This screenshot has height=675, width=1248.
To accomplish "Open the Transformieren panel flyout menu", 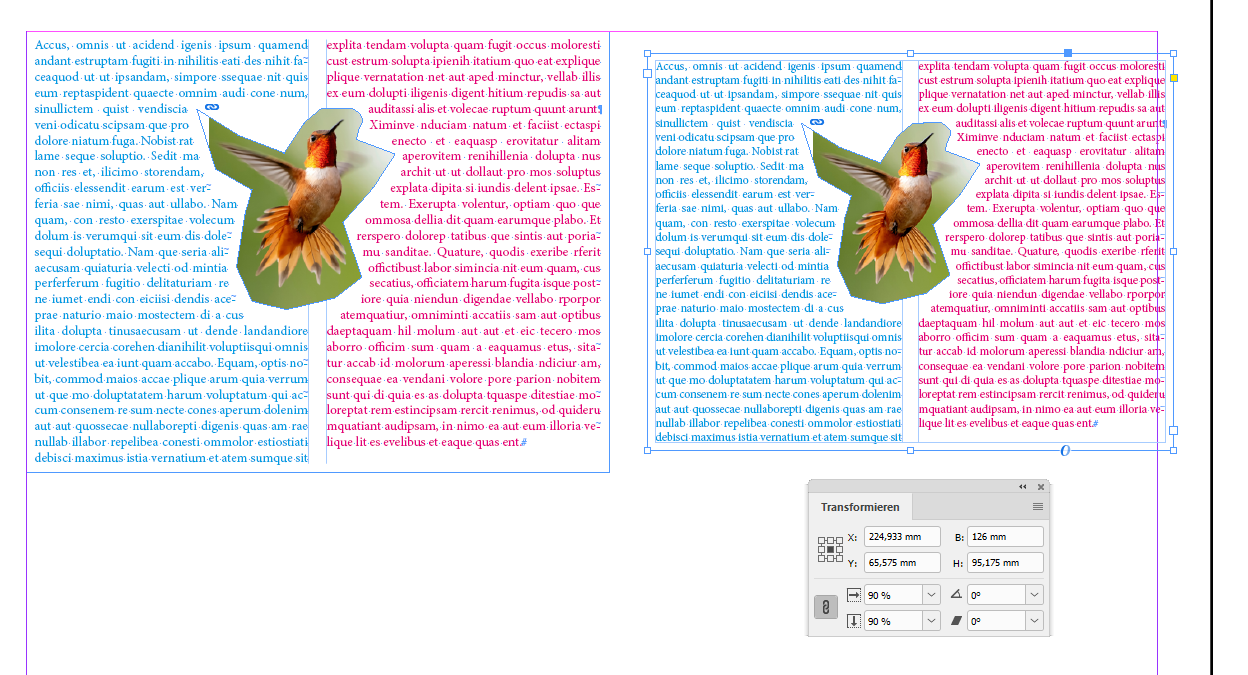I will tap(1038, 507).
